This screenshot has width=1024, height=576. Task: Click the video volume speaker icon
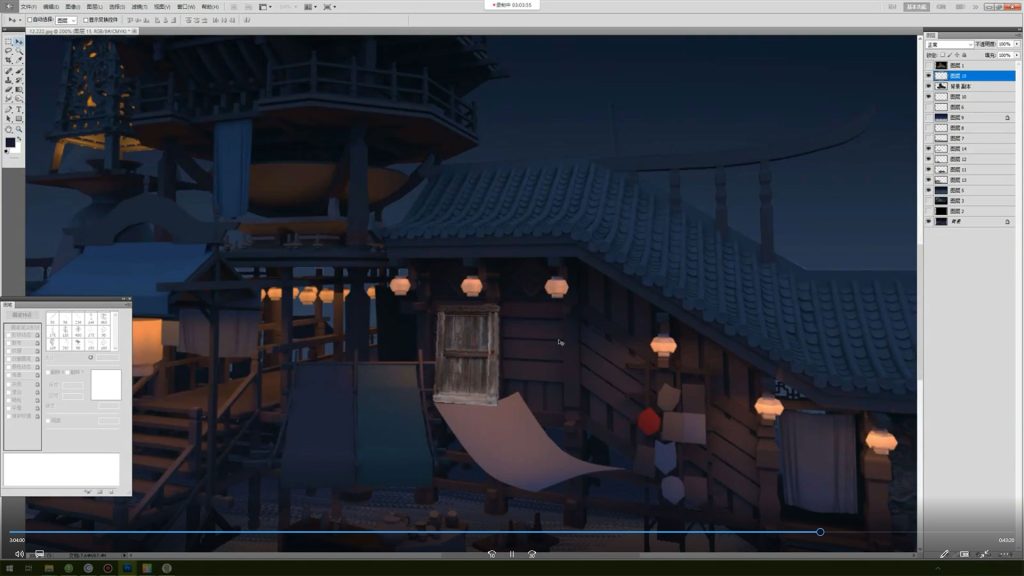19,554
